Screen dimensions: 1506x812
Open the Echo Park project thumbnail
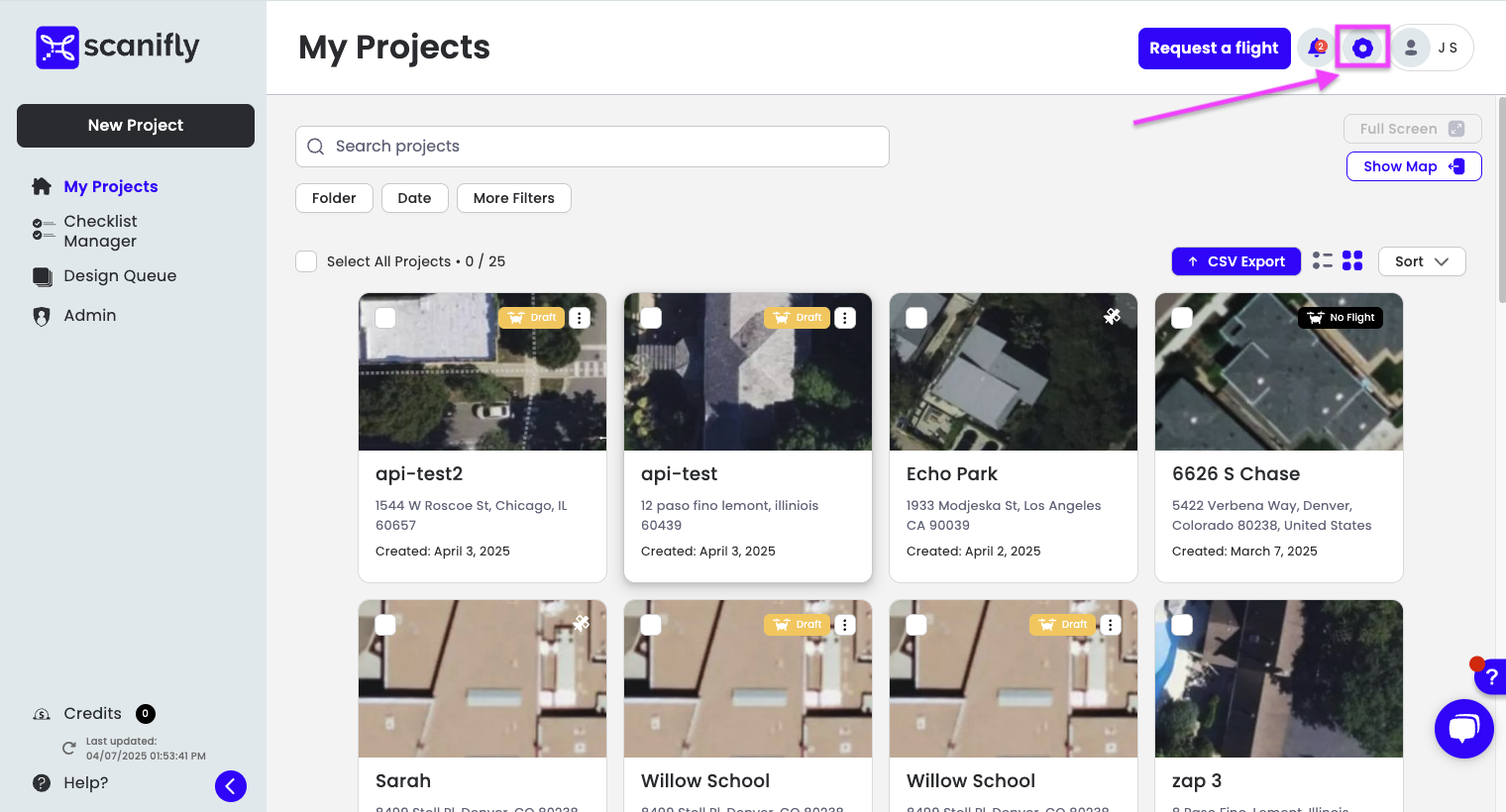[1014, 372]
